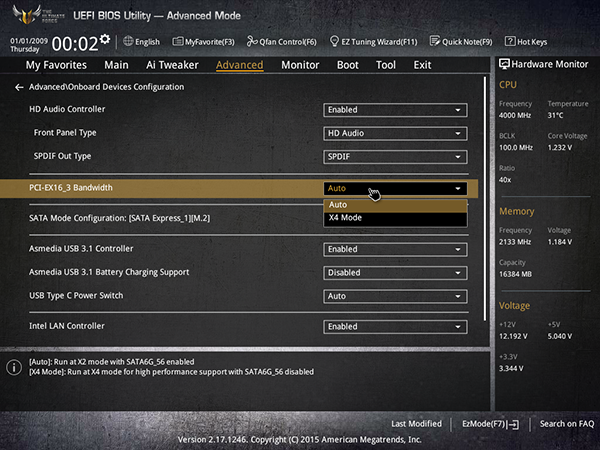The height and width of the screenshot is (450, 600).
Task: Click the CPU temperature value 31°C
Action: (x=555, y=116)
